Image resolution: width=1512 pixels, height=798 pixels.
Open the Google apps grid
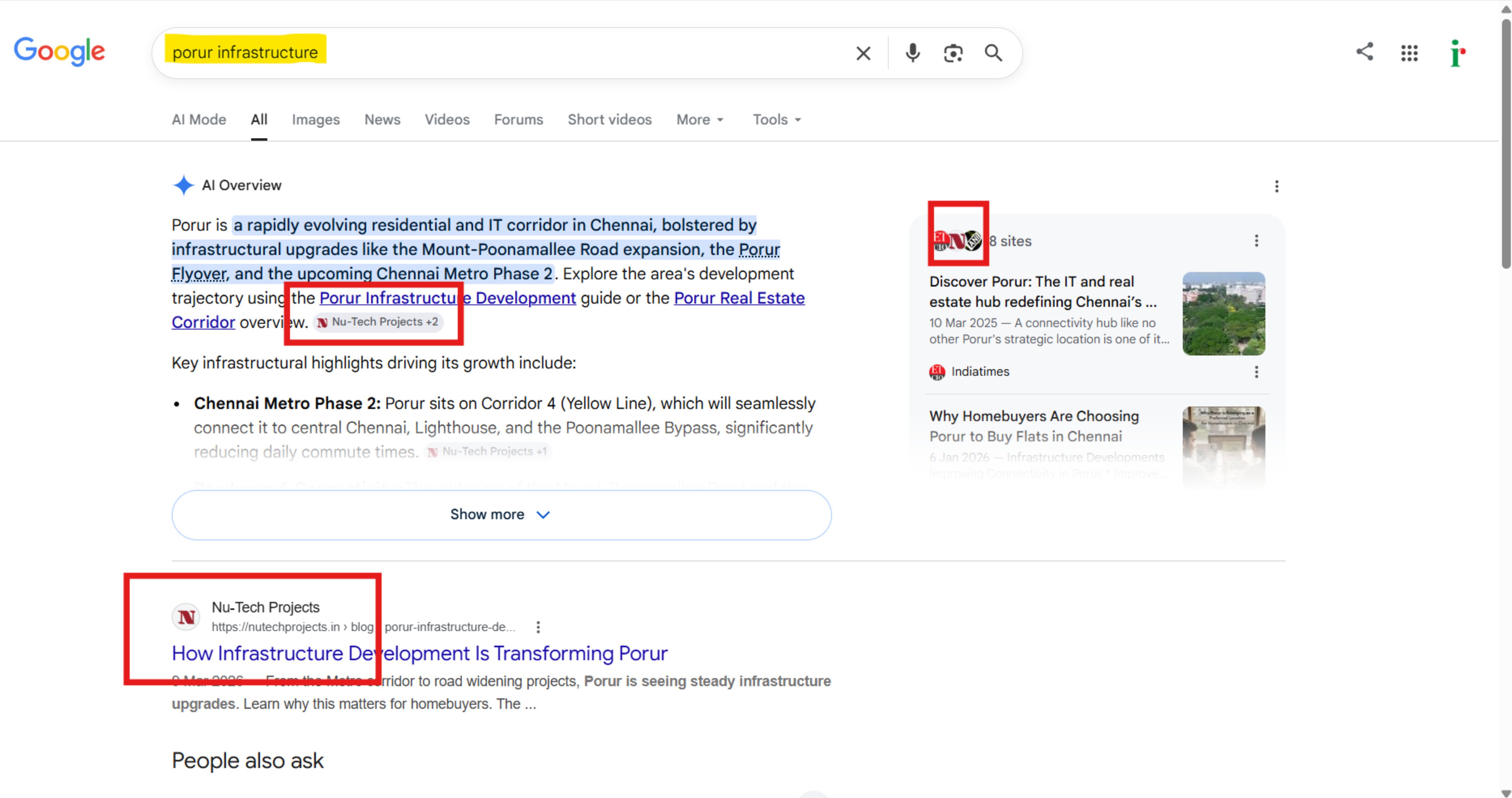pos(1409,53)
